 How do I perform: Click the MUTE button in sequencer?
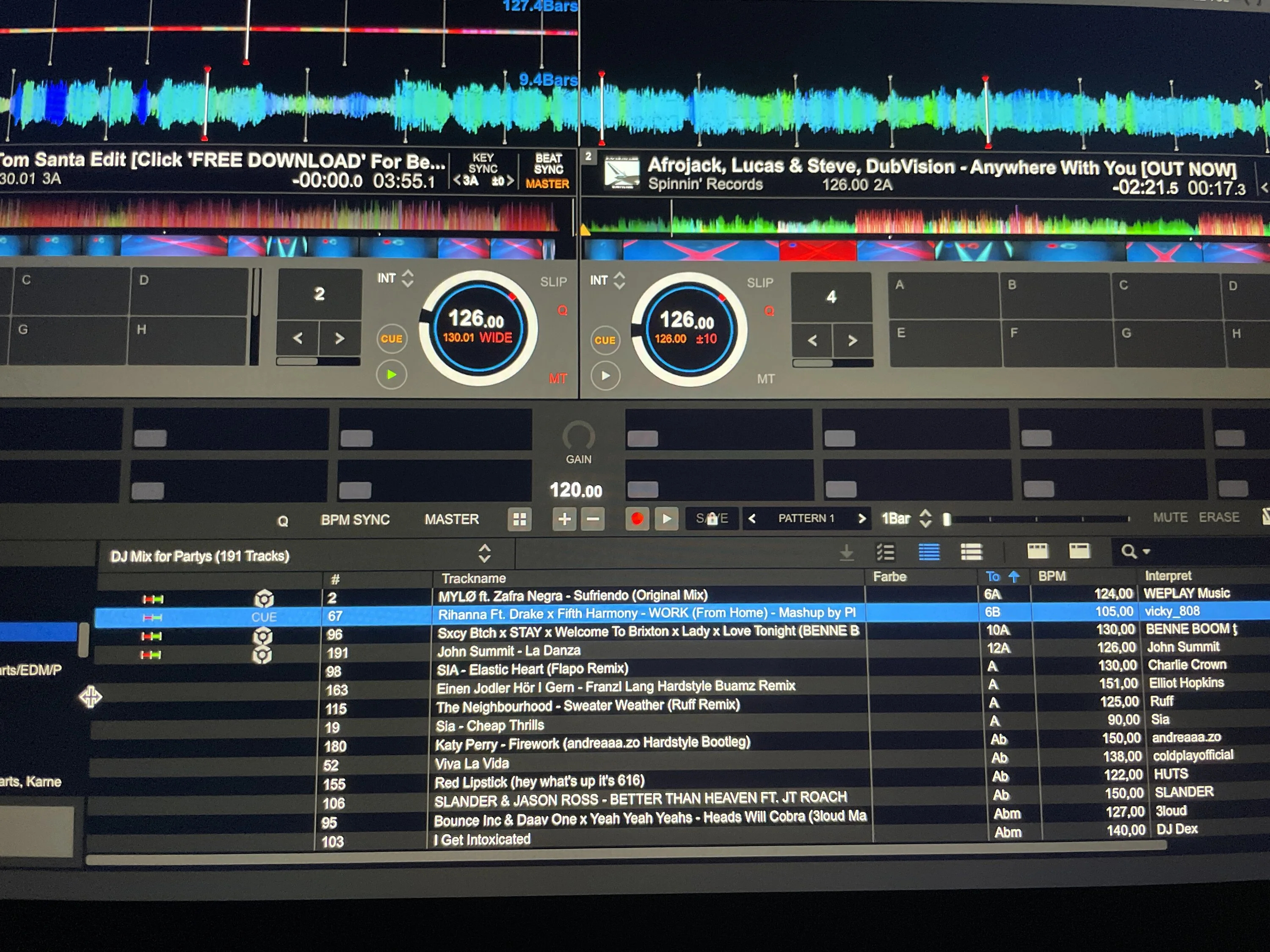[x=1170, y=517]
